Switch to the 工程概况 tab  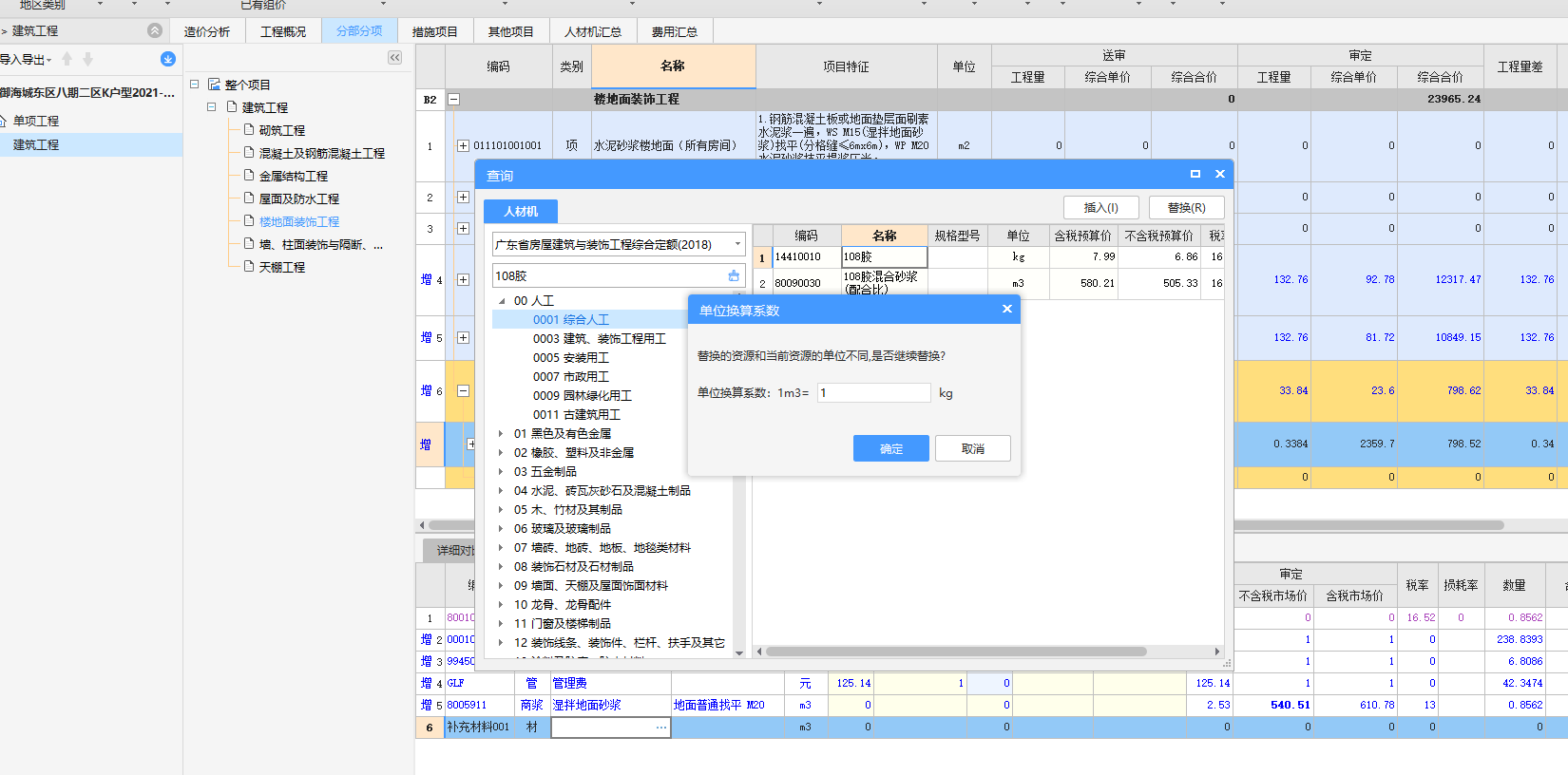click(283, 31)
